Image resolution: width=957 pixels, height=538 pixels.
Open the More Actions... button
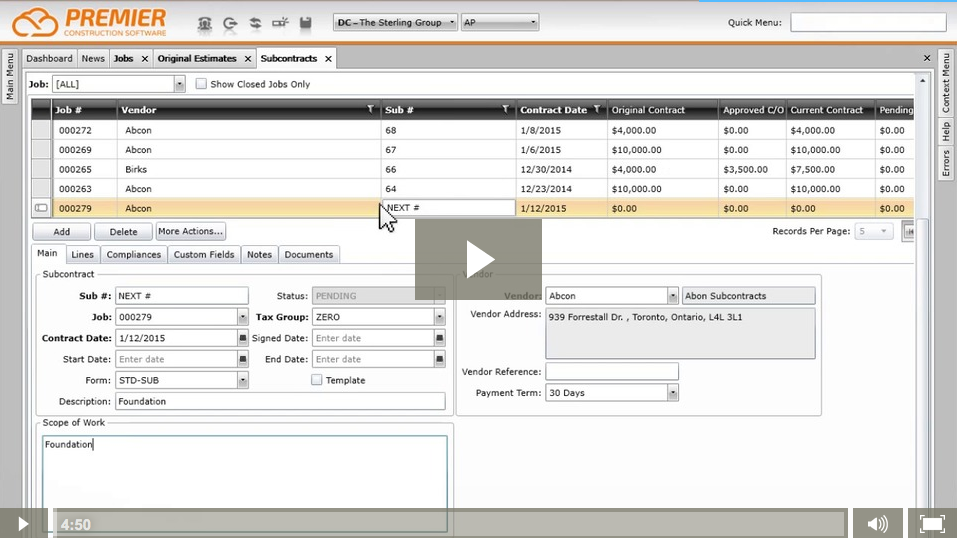point(190,231)
